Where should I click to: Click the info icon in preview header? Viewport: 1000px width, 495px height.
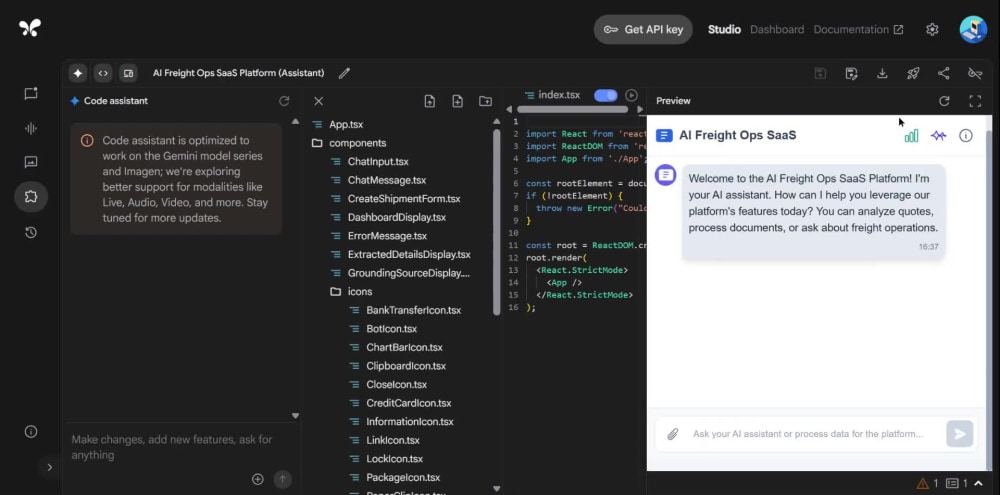pyautogui.click(x=966, y=135)
